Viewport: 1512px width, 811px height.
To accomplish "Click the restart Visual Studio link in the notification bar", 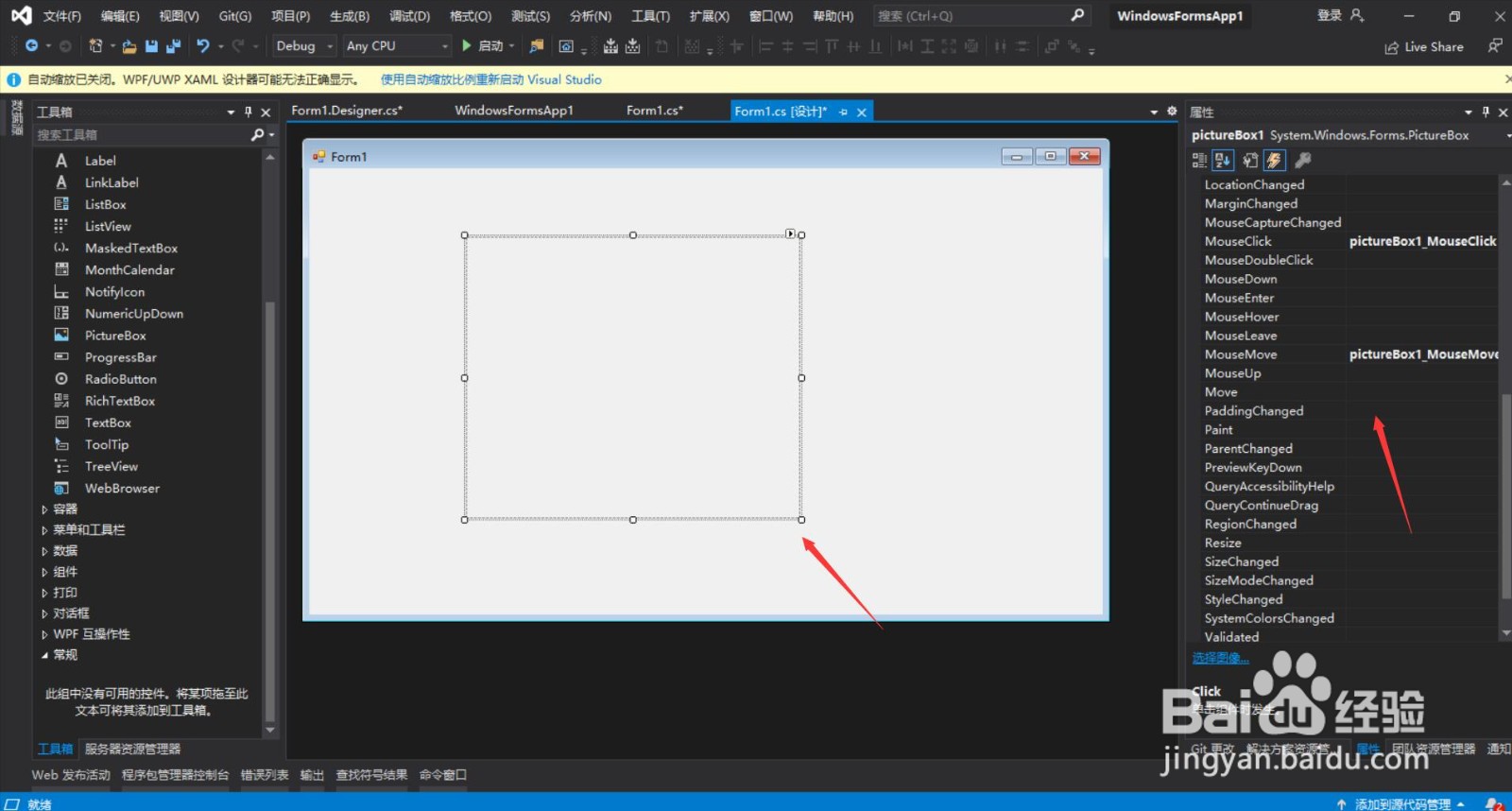I will [x=491, y=80].
